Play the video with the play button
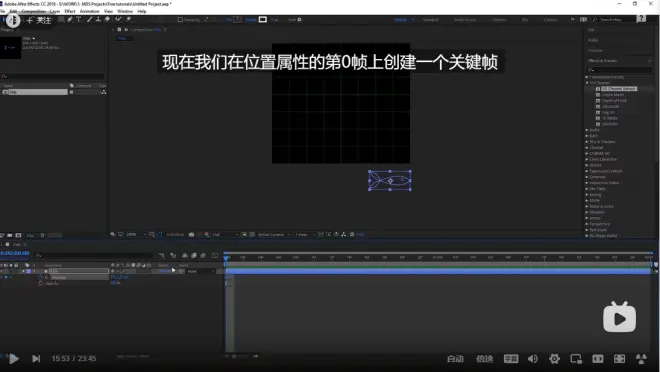 pyautogui.click(x=13, y=359)
